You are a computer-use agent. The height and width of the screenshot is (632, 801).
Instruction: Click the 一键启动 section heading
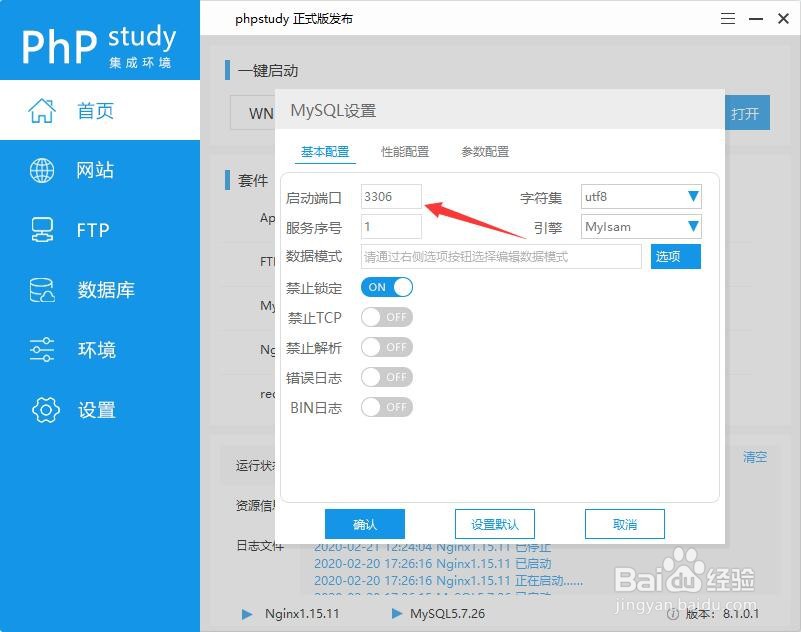268,71
